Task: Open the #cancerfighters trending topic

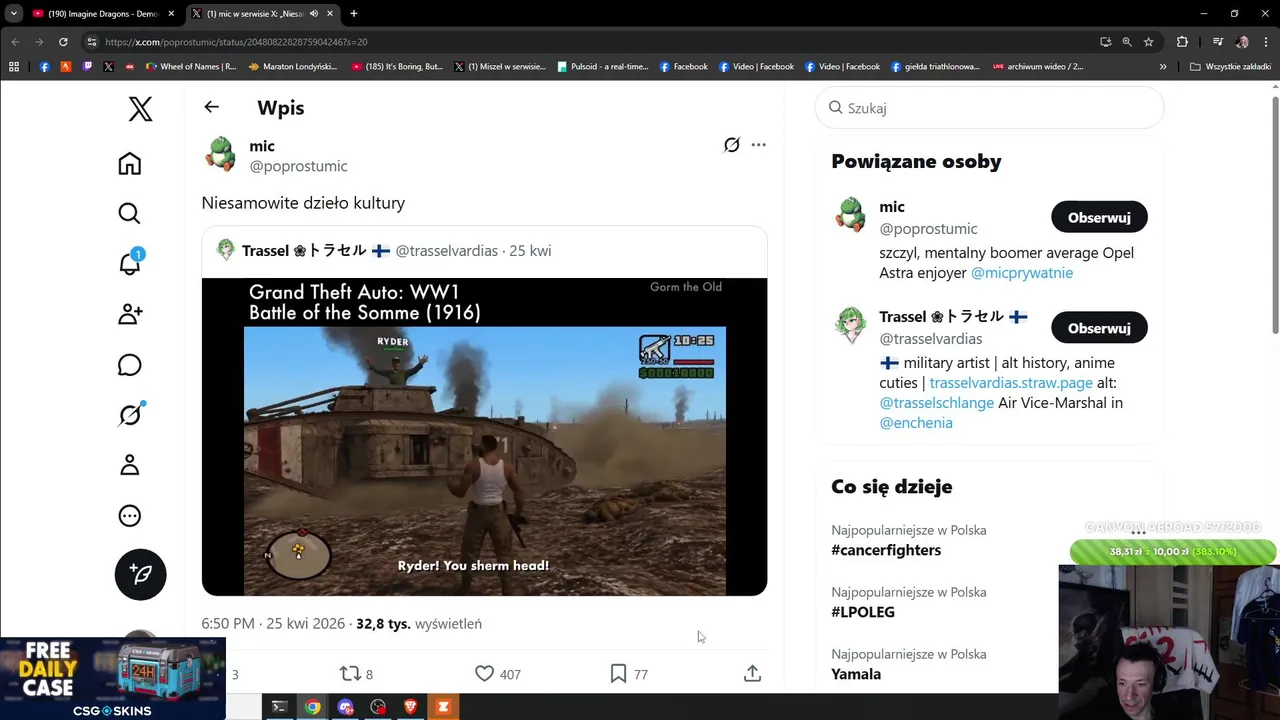Action: point(886,550)
